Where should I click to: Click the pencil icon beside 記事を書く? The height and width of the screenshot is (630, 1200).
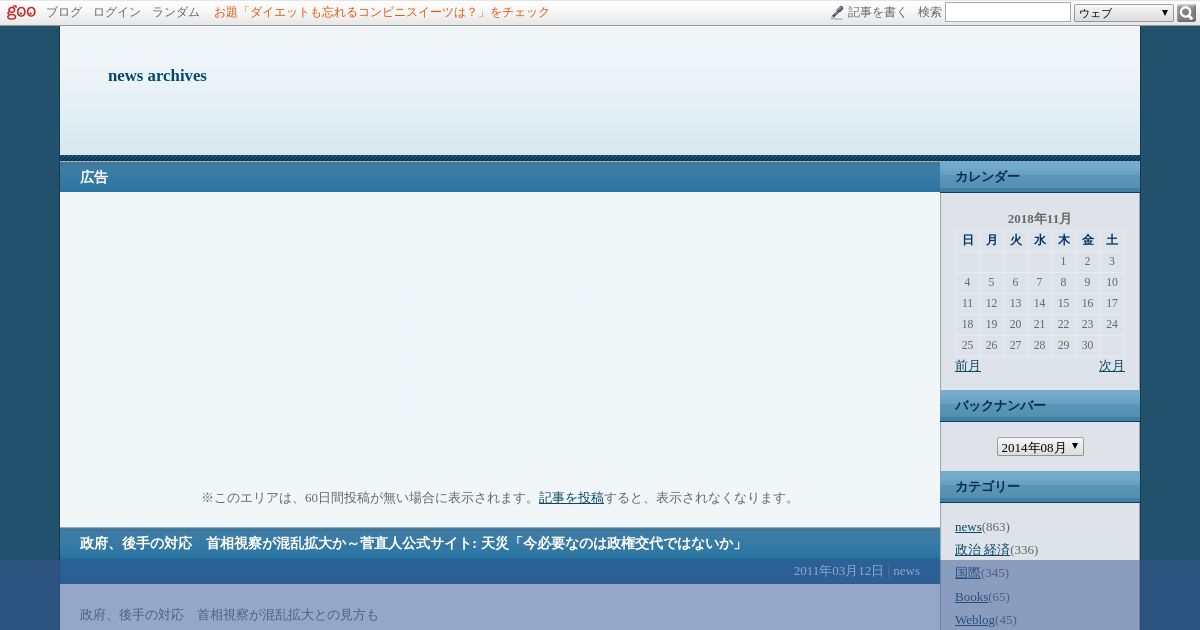(837, 13)
